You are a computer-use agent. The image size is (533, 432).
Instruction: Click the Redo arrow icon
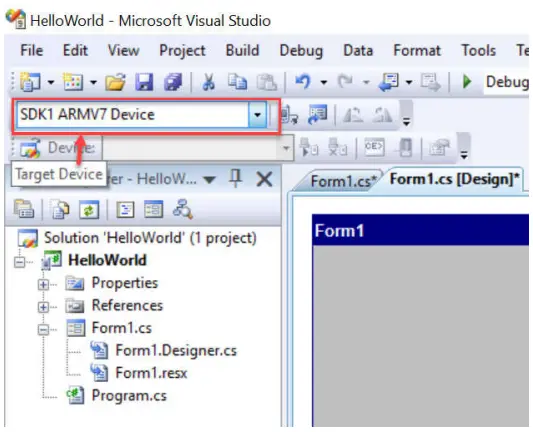[345, 82]
